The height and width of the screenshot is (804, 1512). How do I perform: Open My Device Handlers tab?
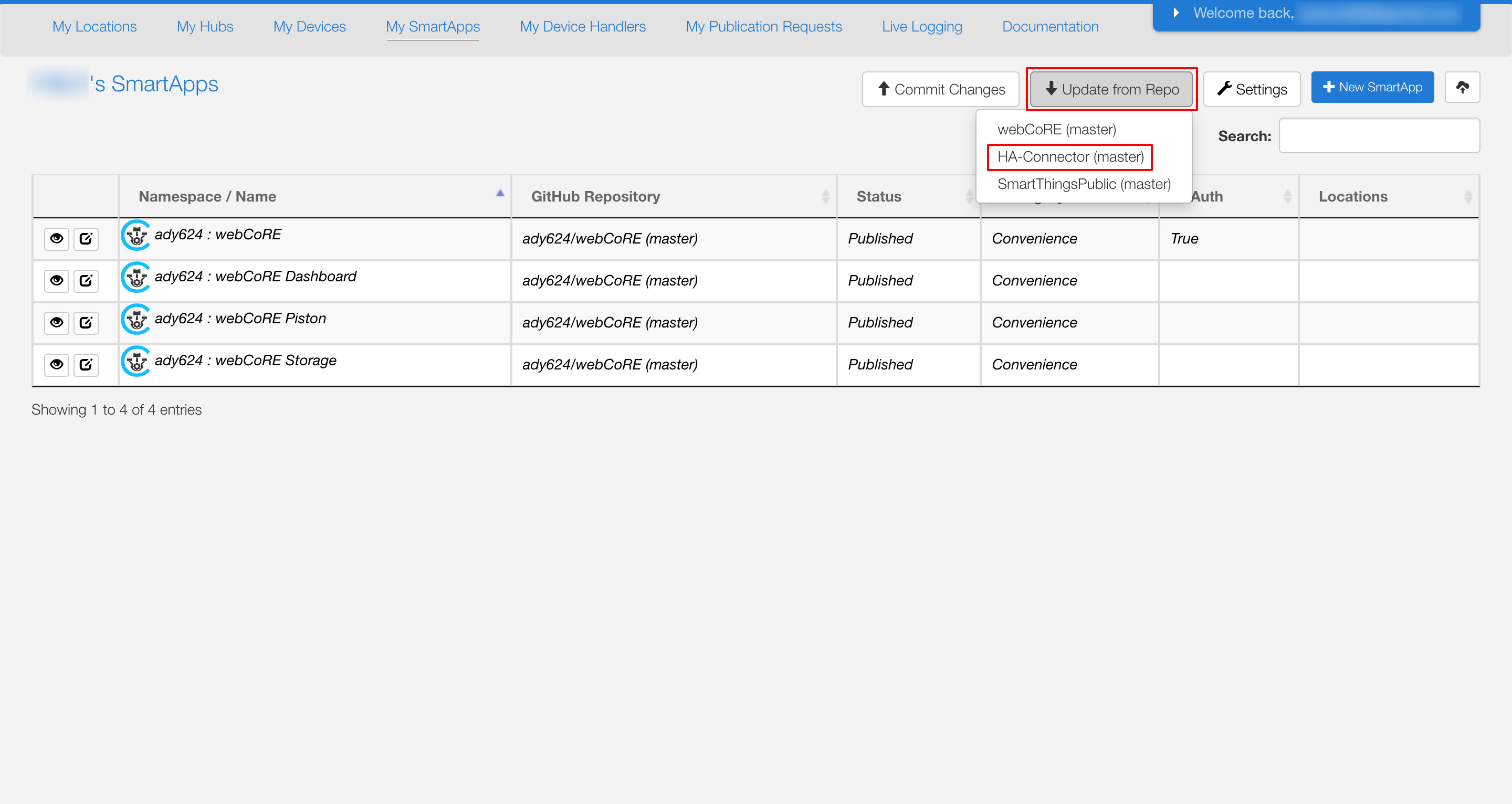[x=582, y=26]
